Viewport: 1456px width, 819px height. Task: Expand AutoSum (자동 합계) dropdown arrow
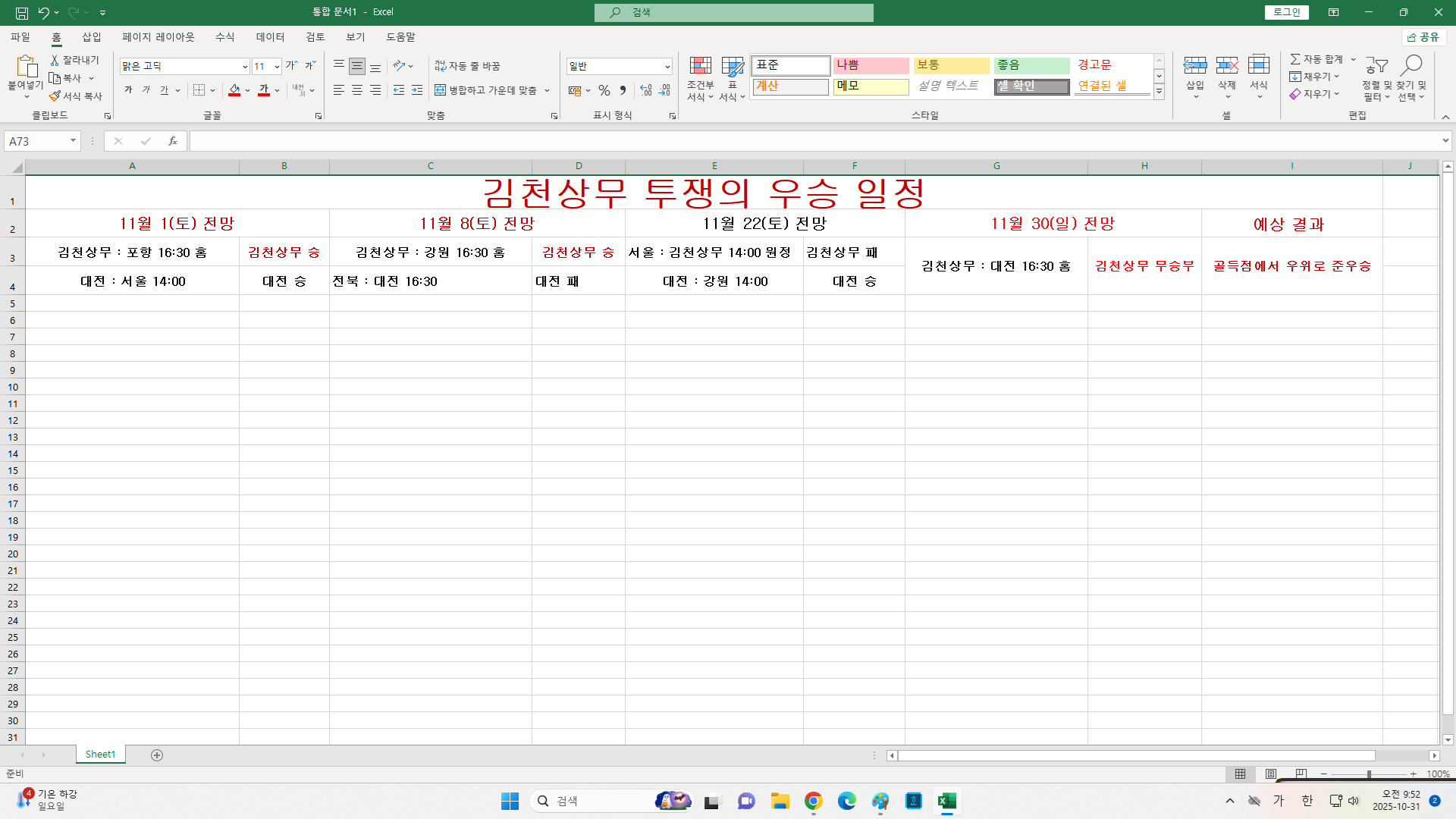coord(1353,59)
